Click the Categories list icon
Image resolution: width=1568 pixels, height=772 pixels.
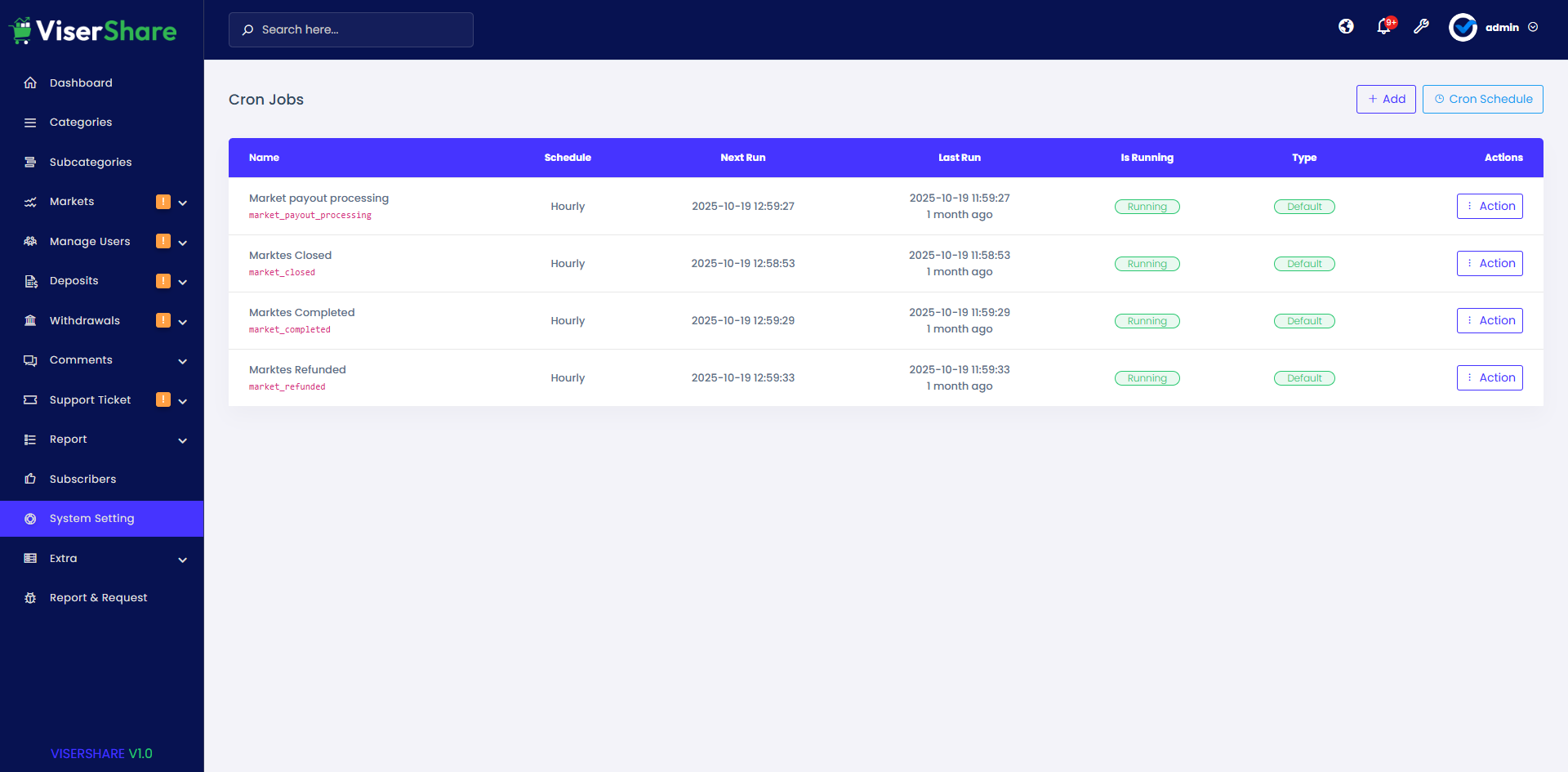30,123
